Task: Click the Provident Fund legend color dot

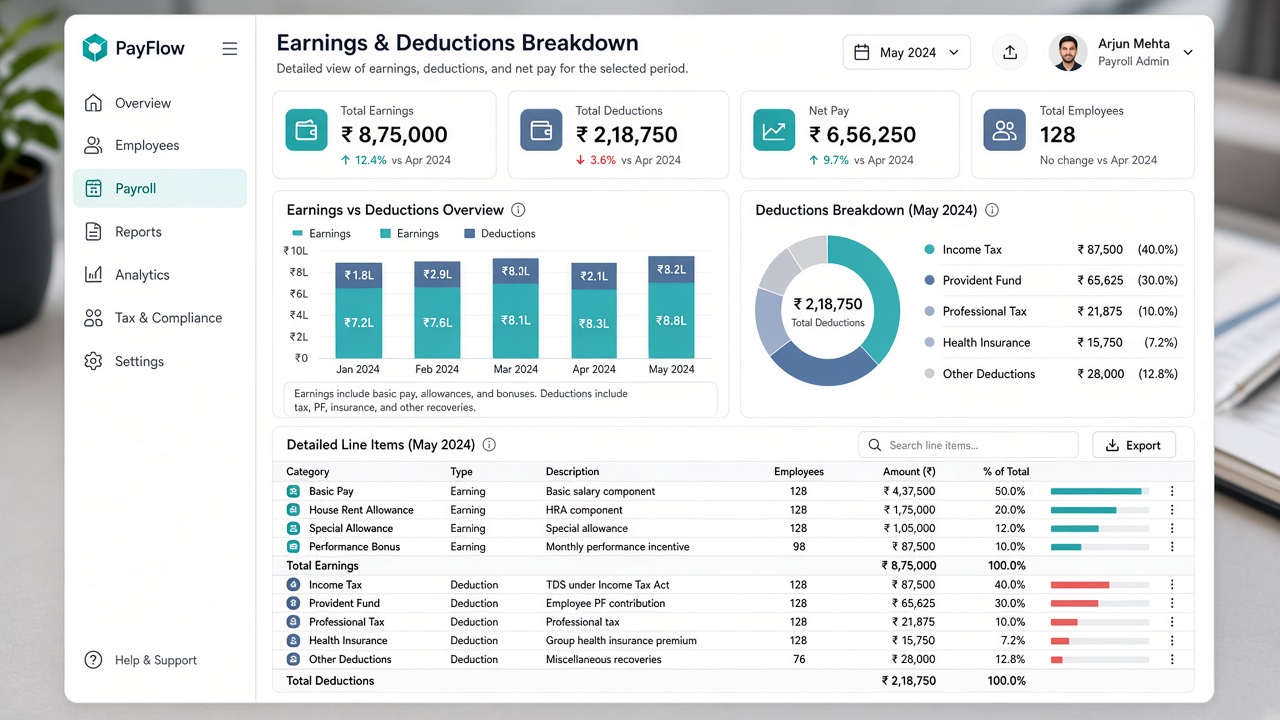Action: coord(930,281)
